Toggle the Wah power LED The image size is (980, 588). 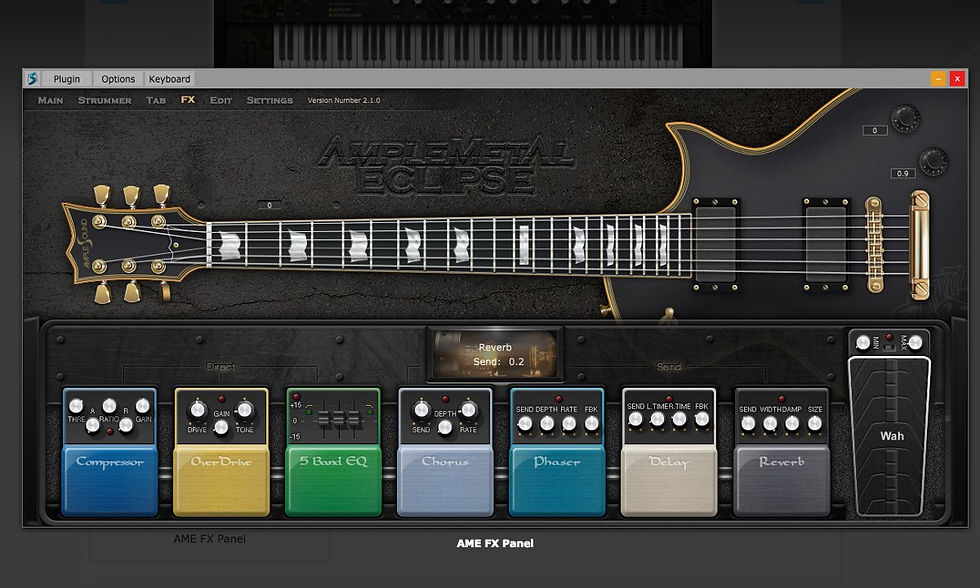[x=889, y=337]
